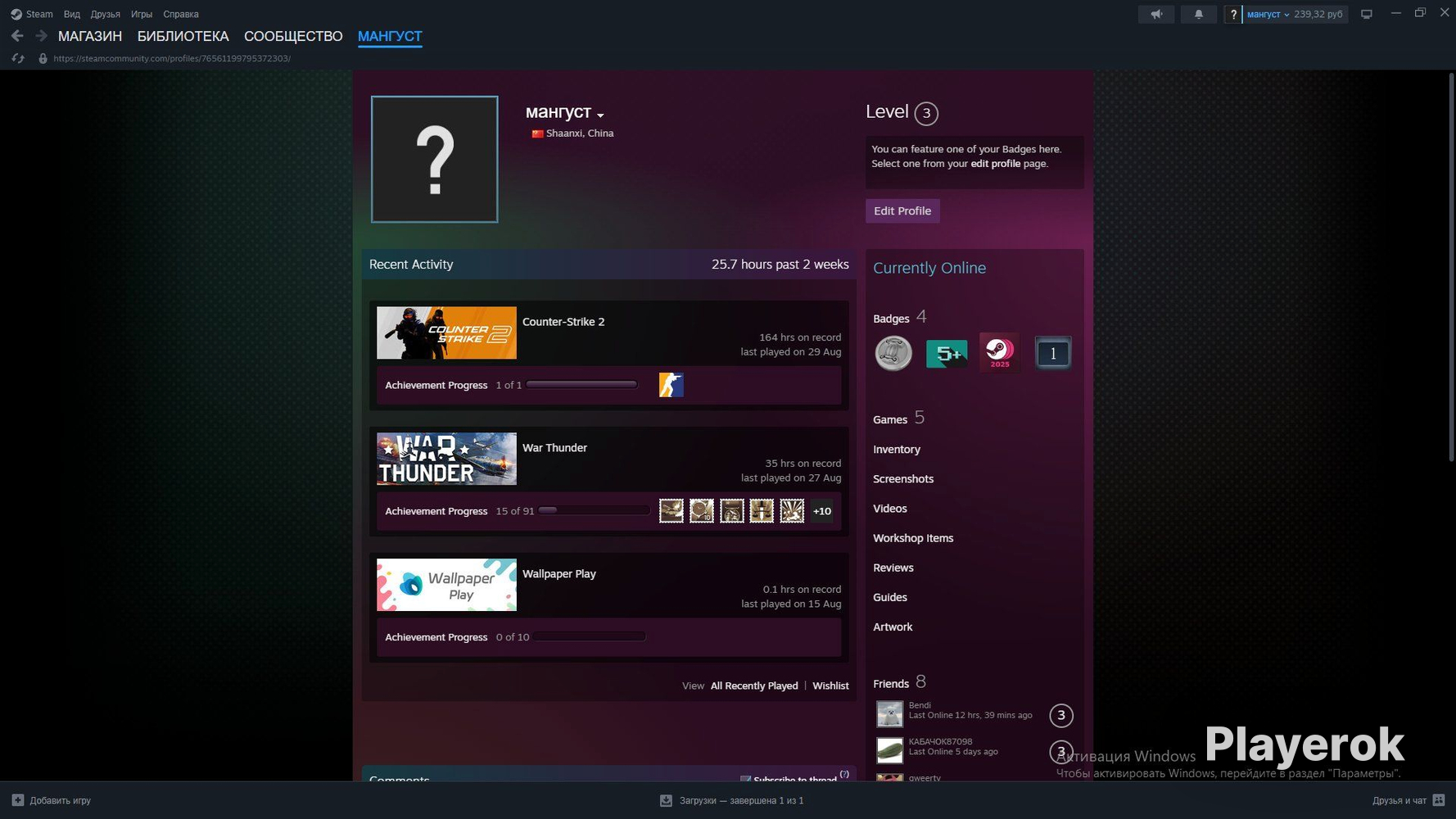Open the Artwork page
The height and width of the screenshot is (819, 1456).
pyautogui.click(x=893, y=627)
